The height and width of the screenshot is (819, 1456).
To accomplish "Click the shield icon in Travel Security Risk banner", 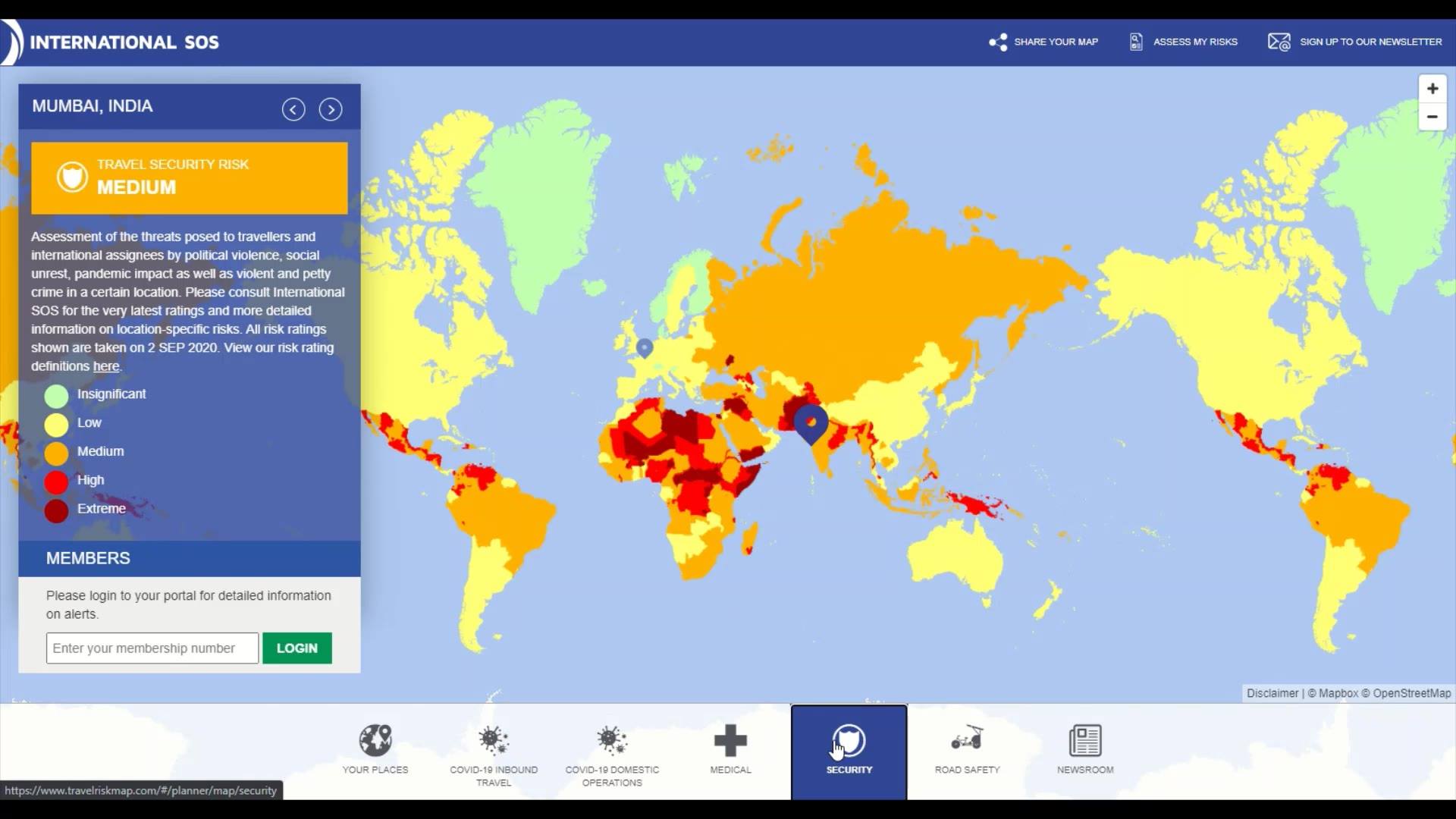I will pyautogui.click(x=73, y=177).
